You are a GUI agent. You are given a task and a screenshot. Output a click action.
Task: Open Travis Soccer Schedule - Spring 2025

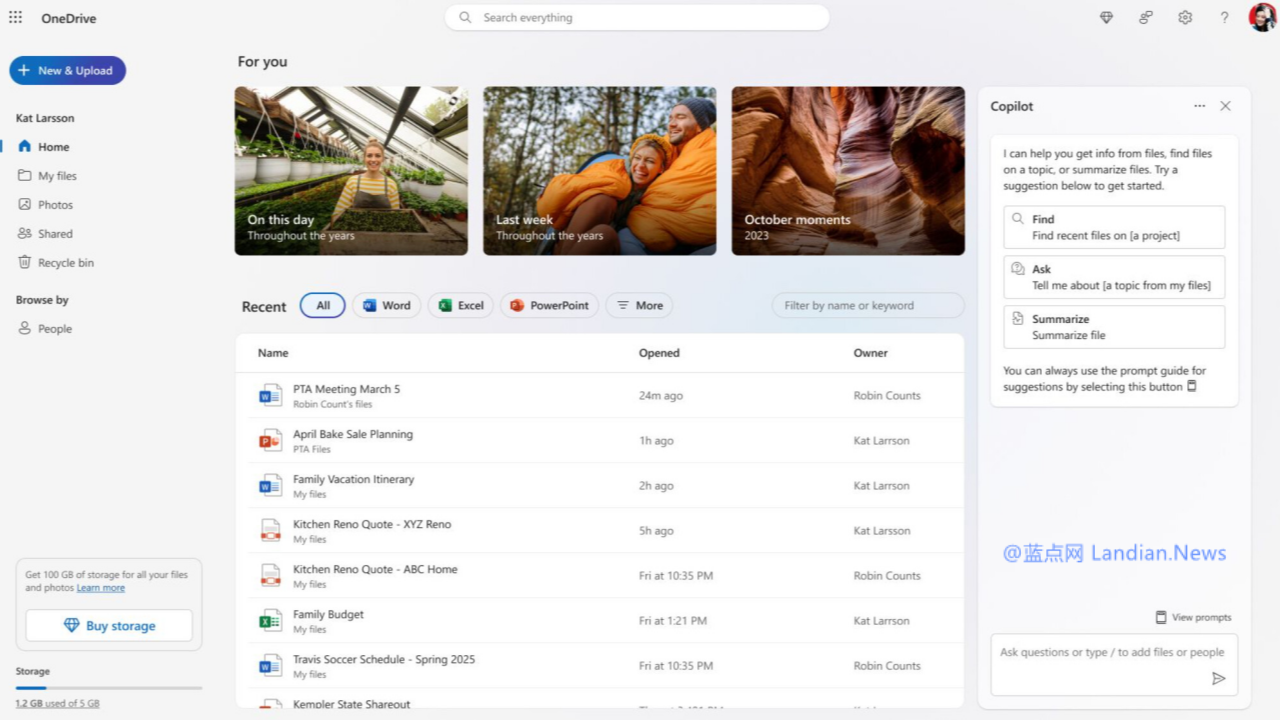[384, 659]
